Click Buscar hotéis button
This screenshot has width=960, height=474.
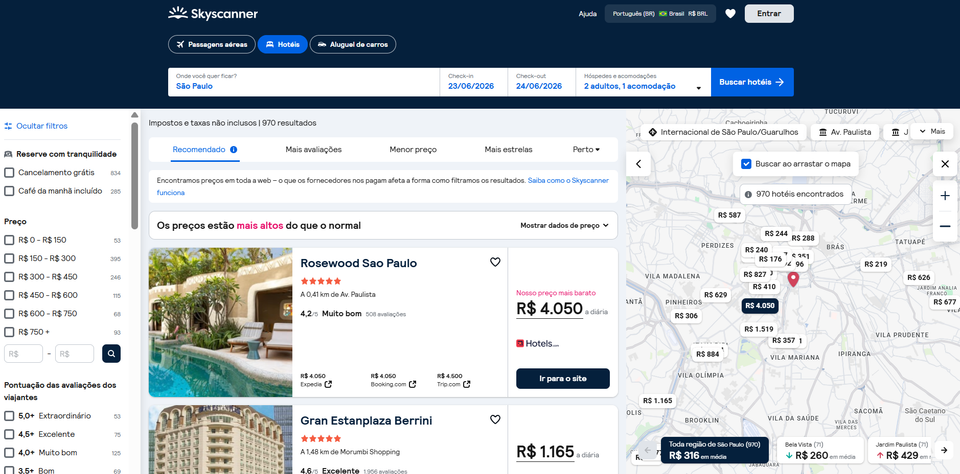[x=752, y=82]
